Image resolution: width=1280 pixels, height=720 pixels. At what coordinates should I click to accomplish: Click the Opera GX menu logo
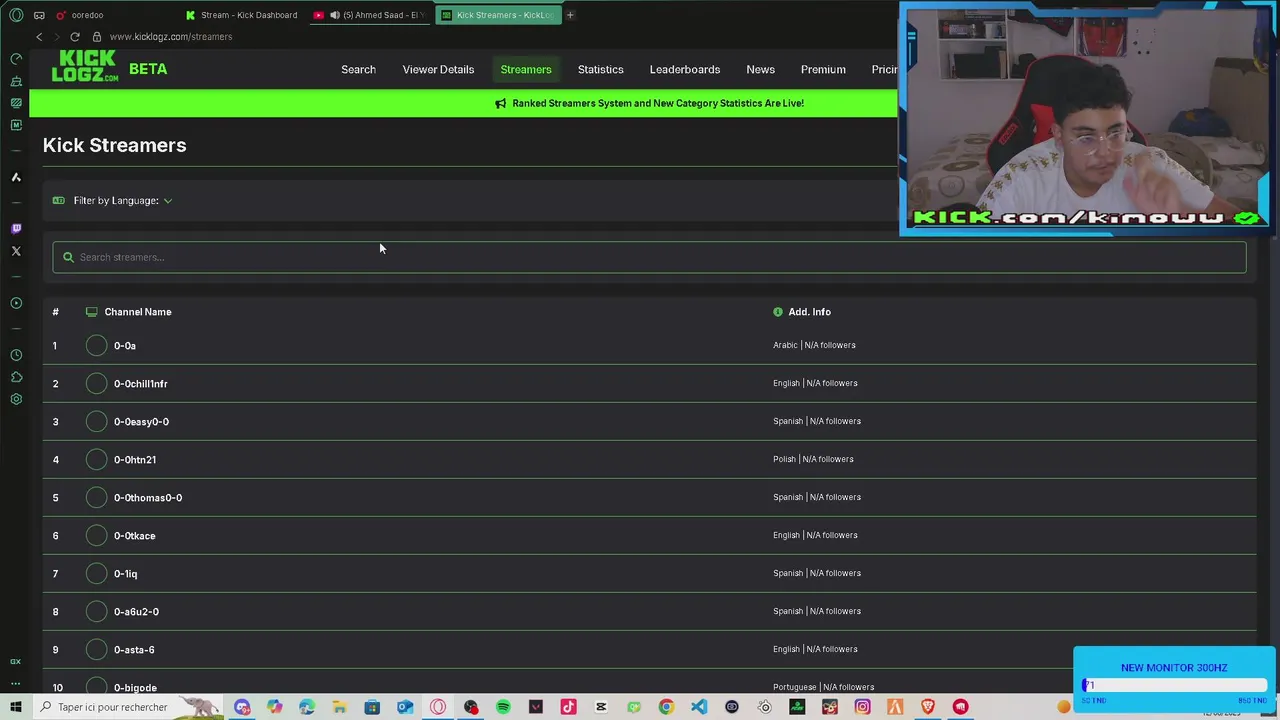click(x=16, y=15)
